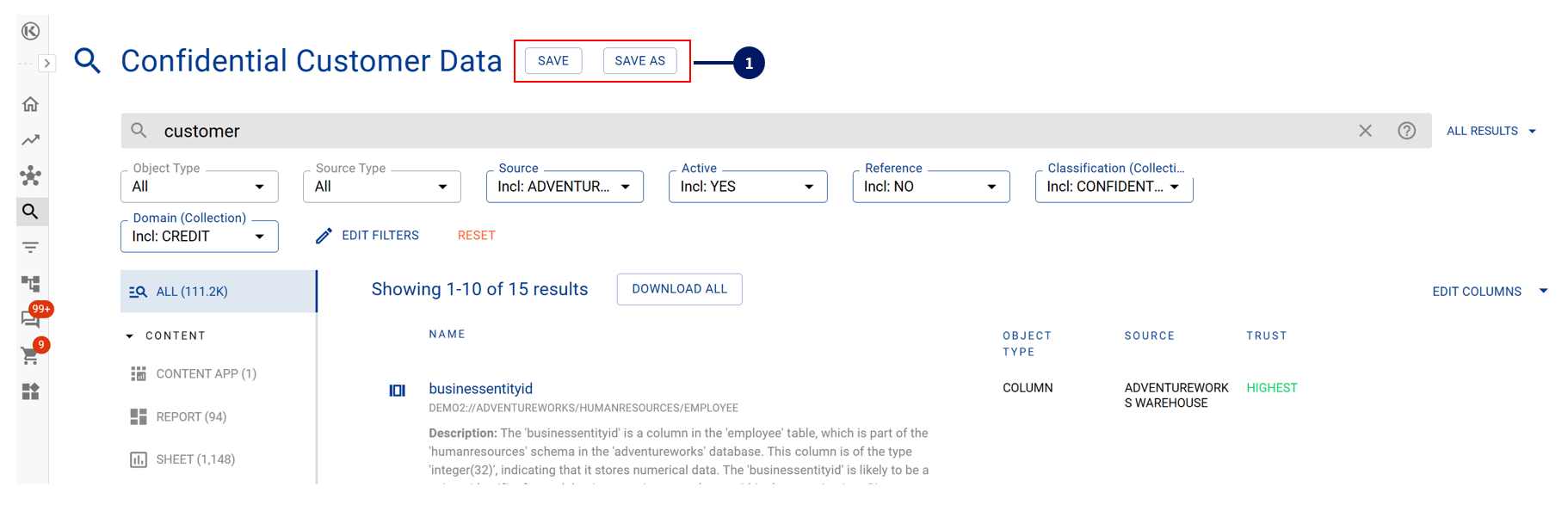Click the search magnifier sidebar icon
1568x511 pixels.
[x=31, y=212]
